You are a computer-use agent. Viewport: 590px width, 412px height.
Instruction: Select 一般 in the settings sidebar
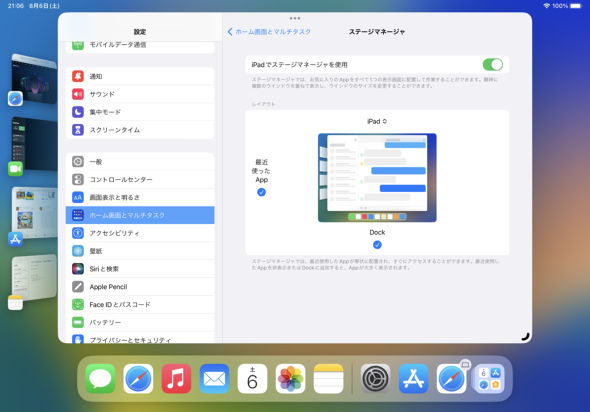[x=140, y=161]
